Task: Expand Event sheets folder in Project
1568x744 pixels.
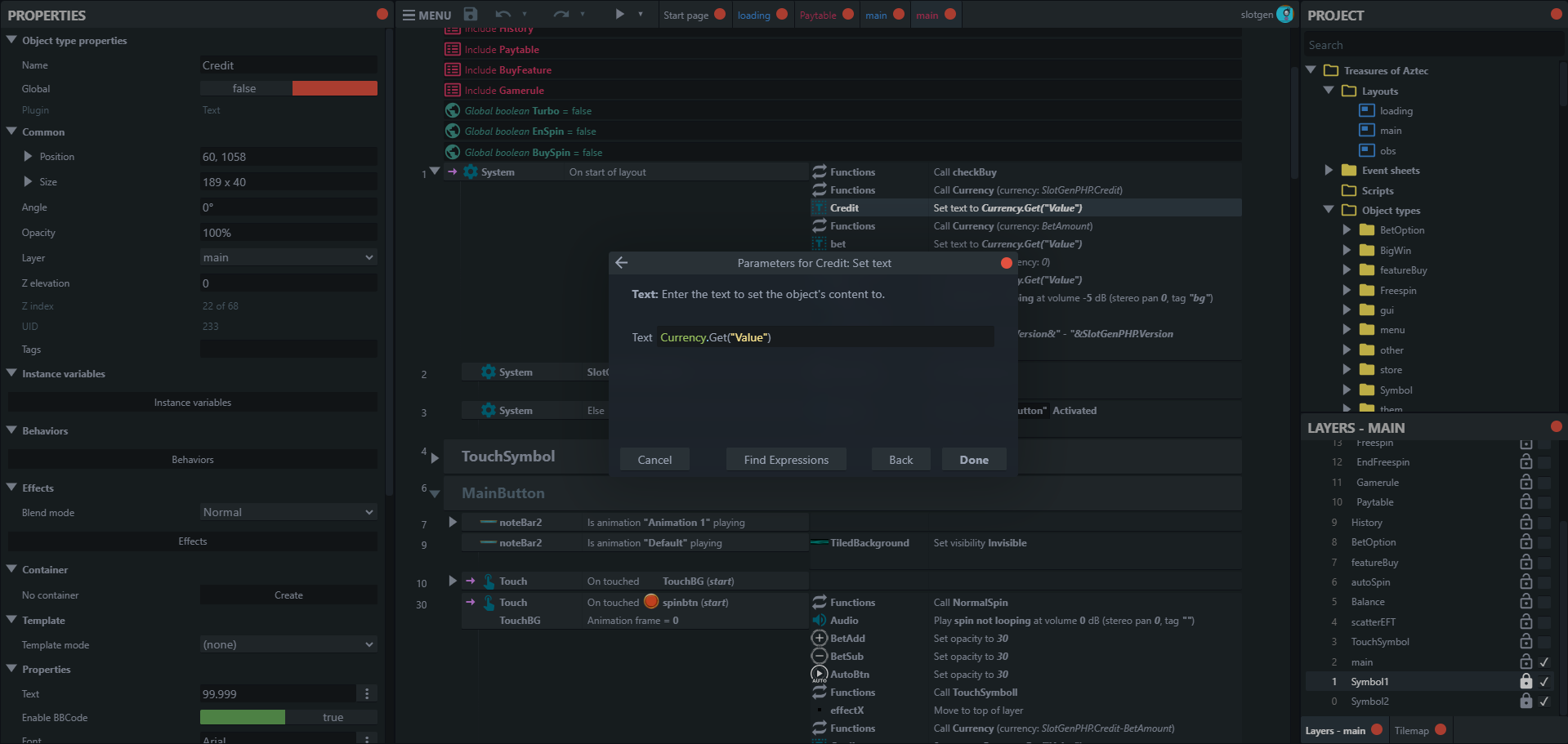Action: pyautogui.click(x=1329, y=170)
